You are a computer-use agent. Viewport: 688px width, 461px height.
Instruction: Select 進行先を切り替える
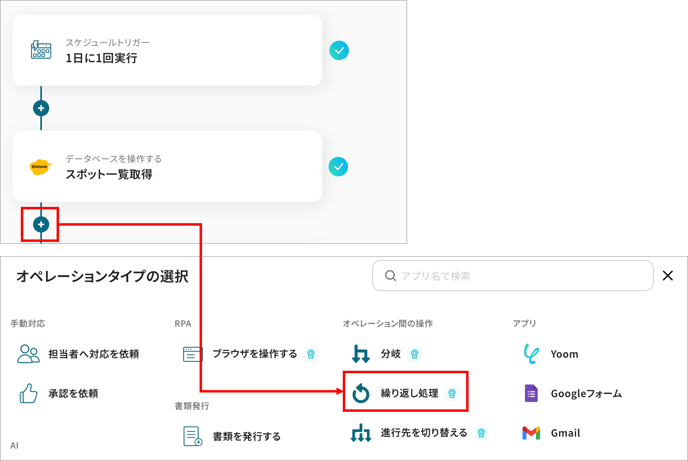point(423,432)
